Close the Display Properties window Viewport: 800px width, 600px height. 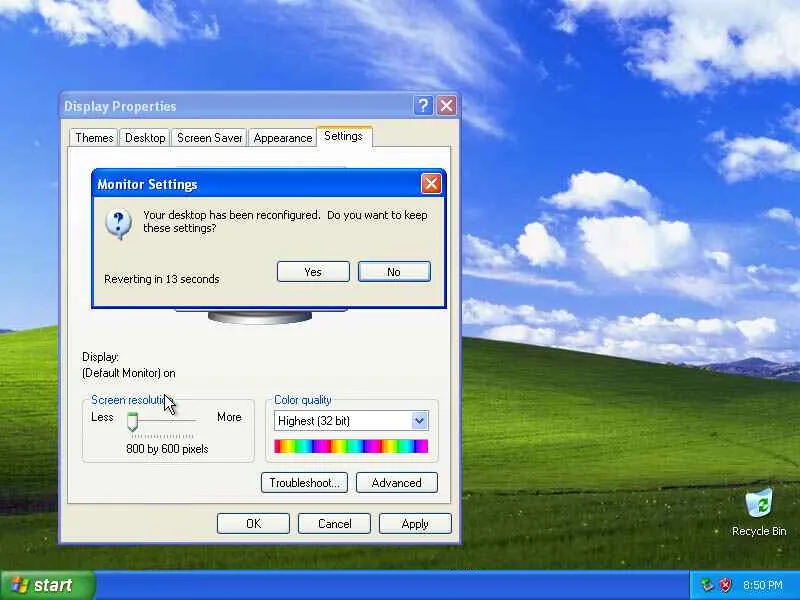[x=446, y=106]
